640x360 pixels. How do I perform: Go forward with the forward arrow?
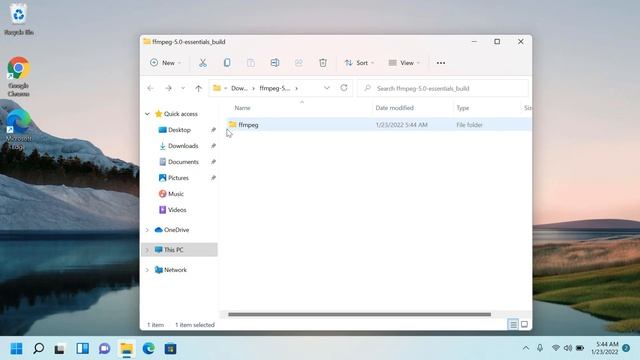[168, 88]
